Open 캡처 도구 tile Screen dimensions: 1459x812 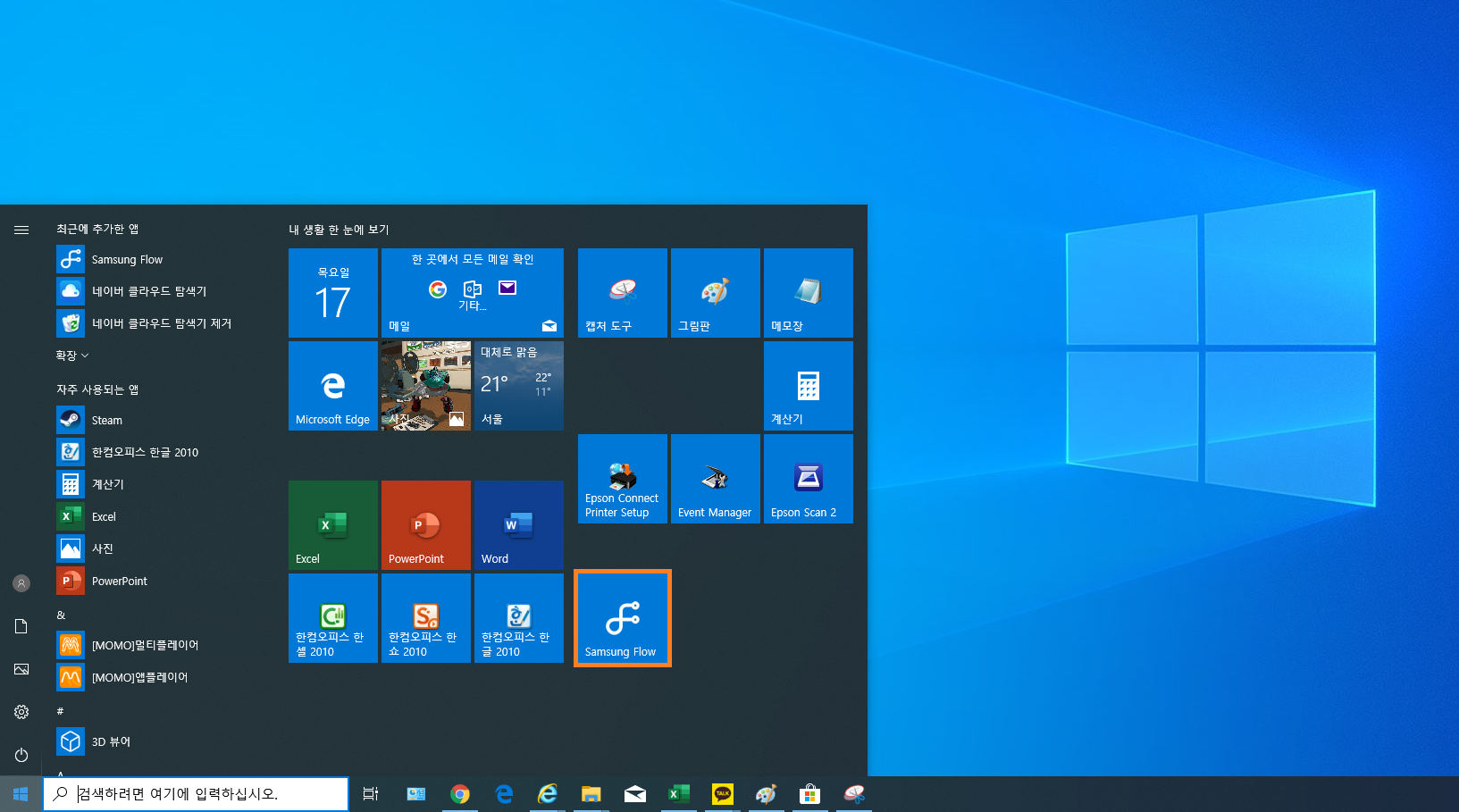point(623,293)
